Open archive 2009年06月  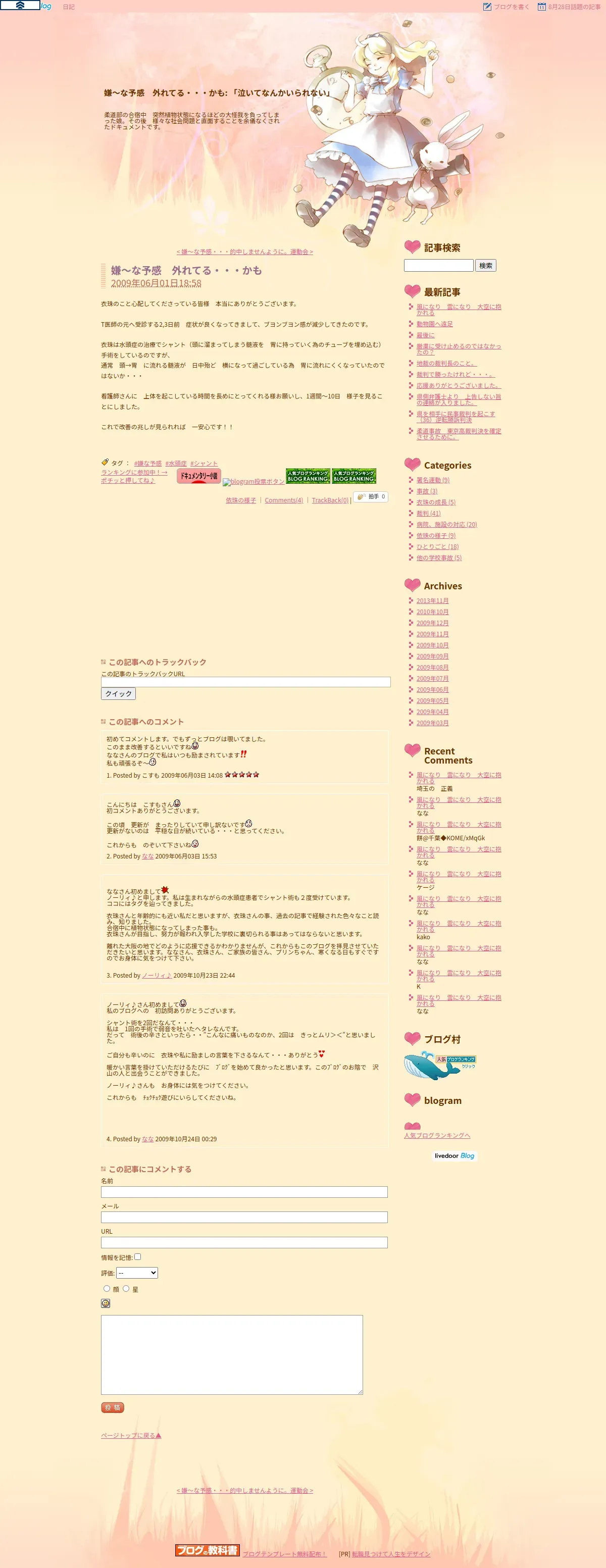point(433,690)
